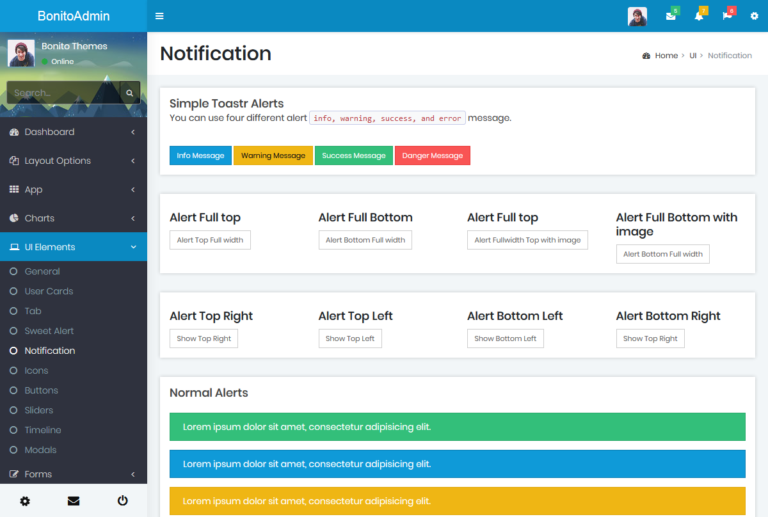Click the green normal alert bar
Viewport: 768px width, 517px height.
tap(457, 427)
